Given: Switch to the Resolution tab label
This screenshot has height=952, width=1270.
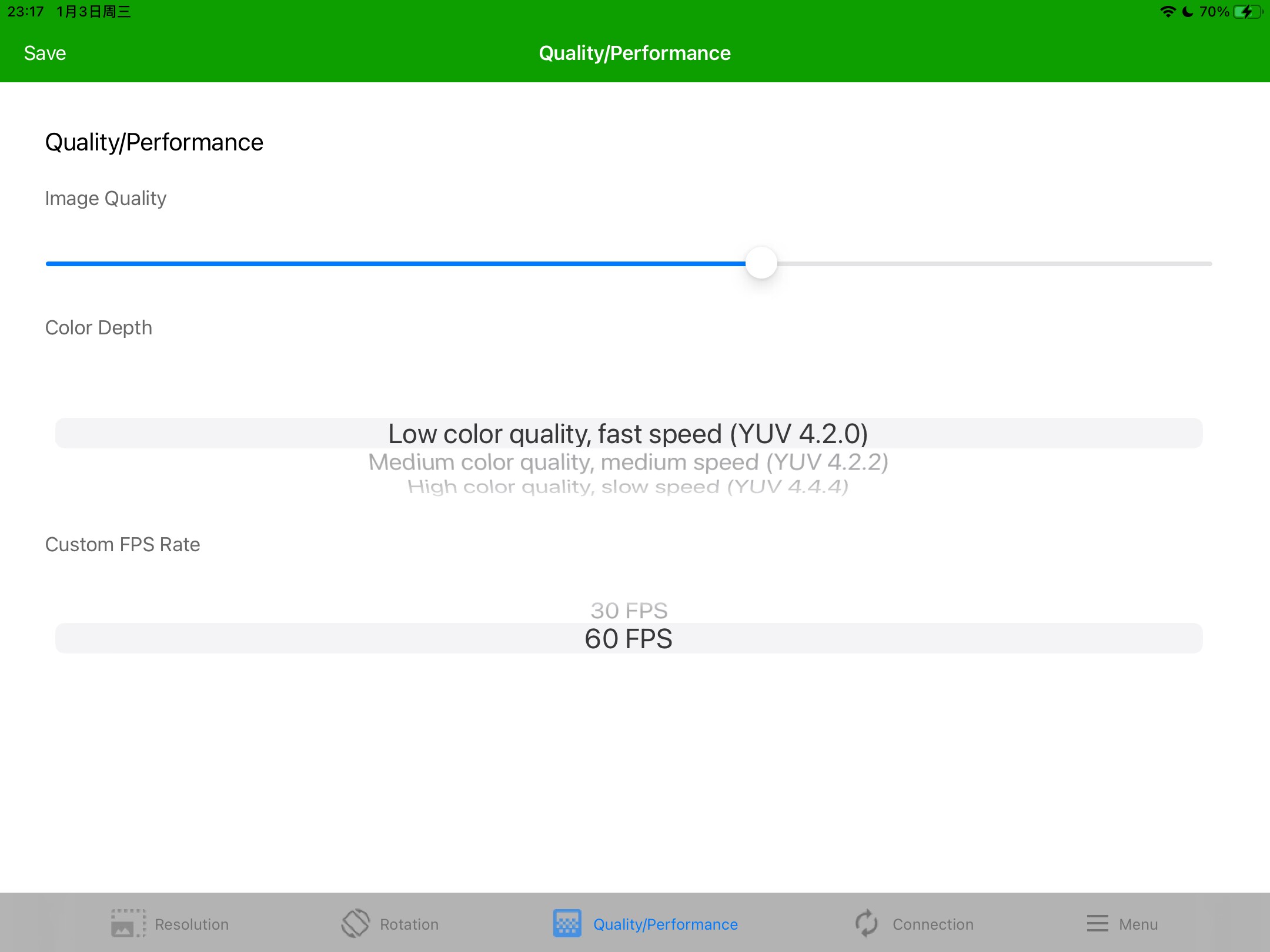Looking at the screenshot, I should point(192,924).
